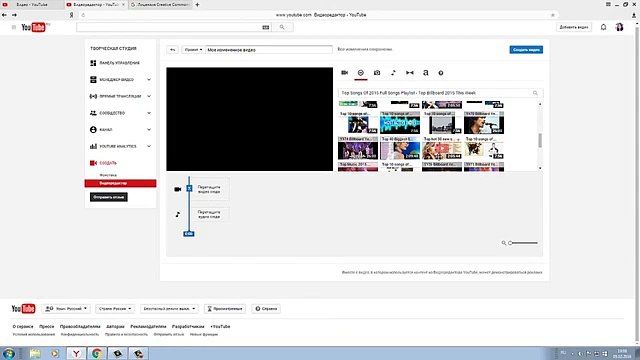The width and height of the screenshot is (640, 360).
Task: Click the audio track music note icon
Action: (x=178, y=214)
